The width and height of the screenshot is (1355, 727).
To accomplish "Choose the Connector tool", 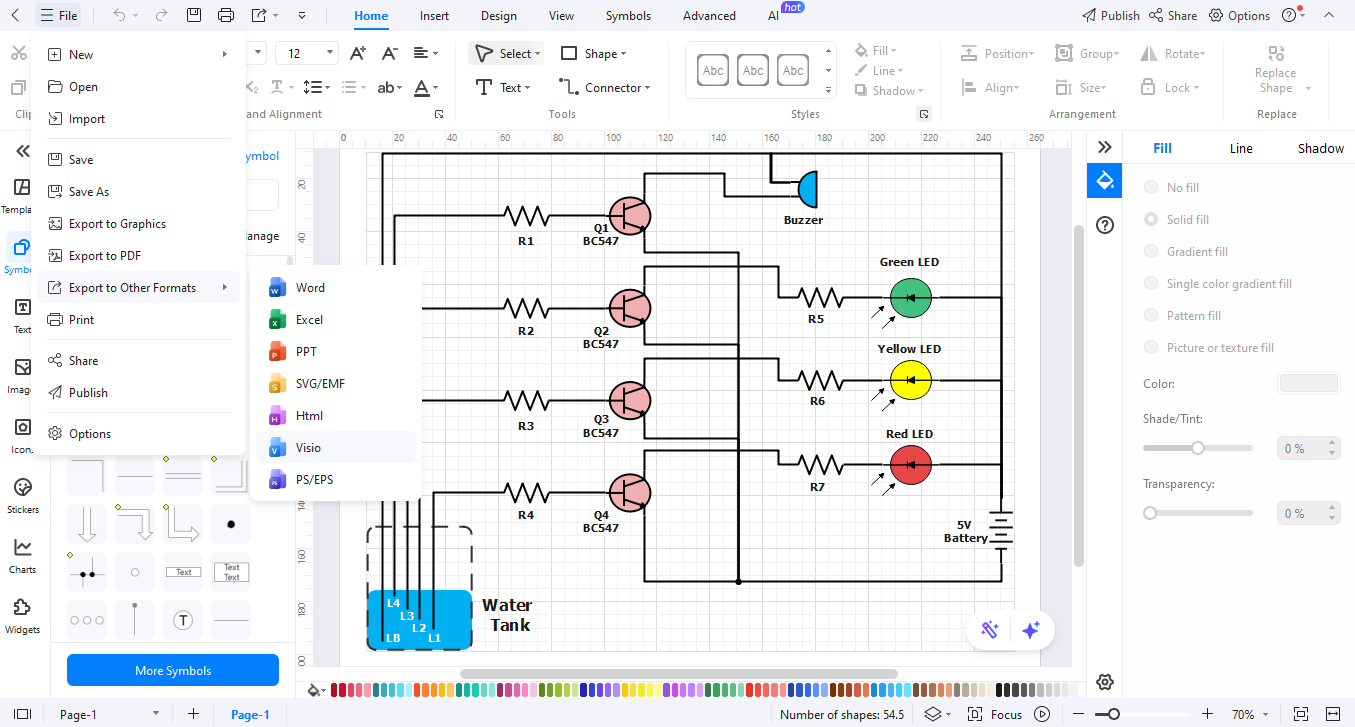I will 604,88.
